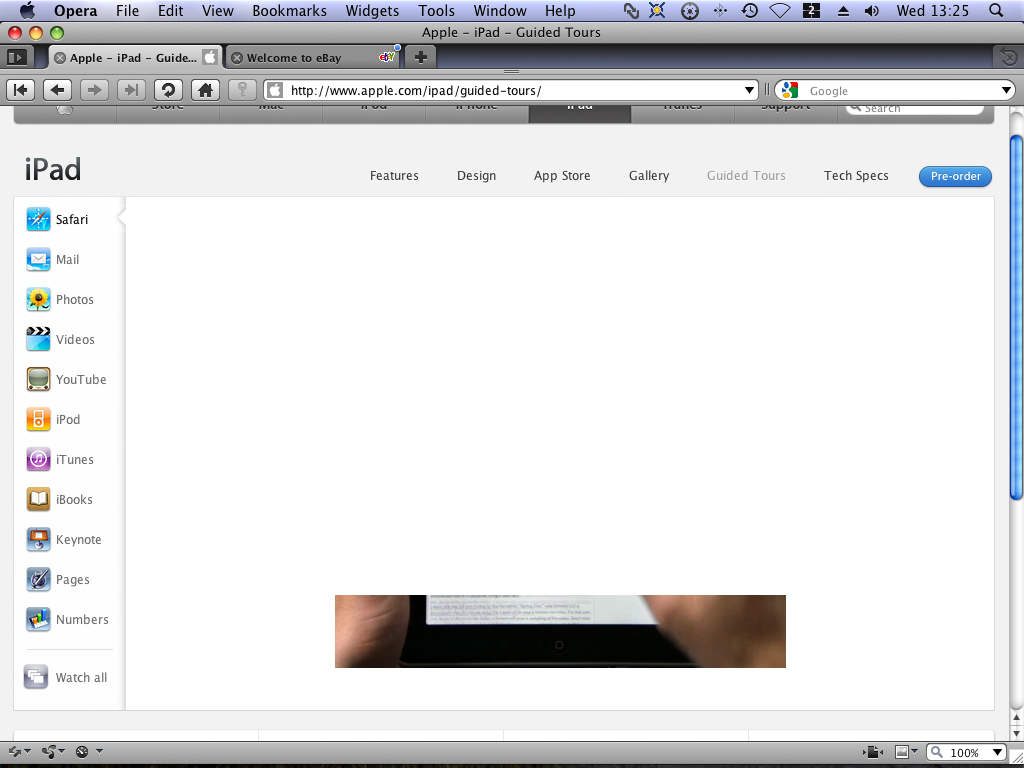Toggle images display in status bar
Viewport: 1024px width, 768px height.
tap(901, 752)
